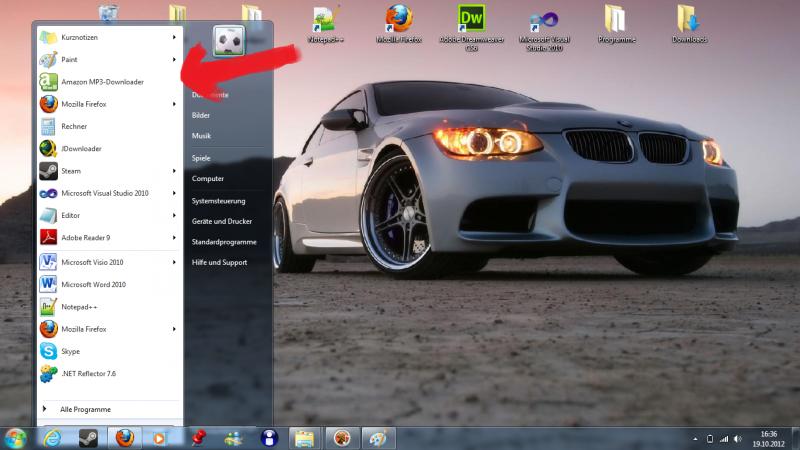
Task: Launch .NET Reflector 7.6
Action: click(110, 373)
